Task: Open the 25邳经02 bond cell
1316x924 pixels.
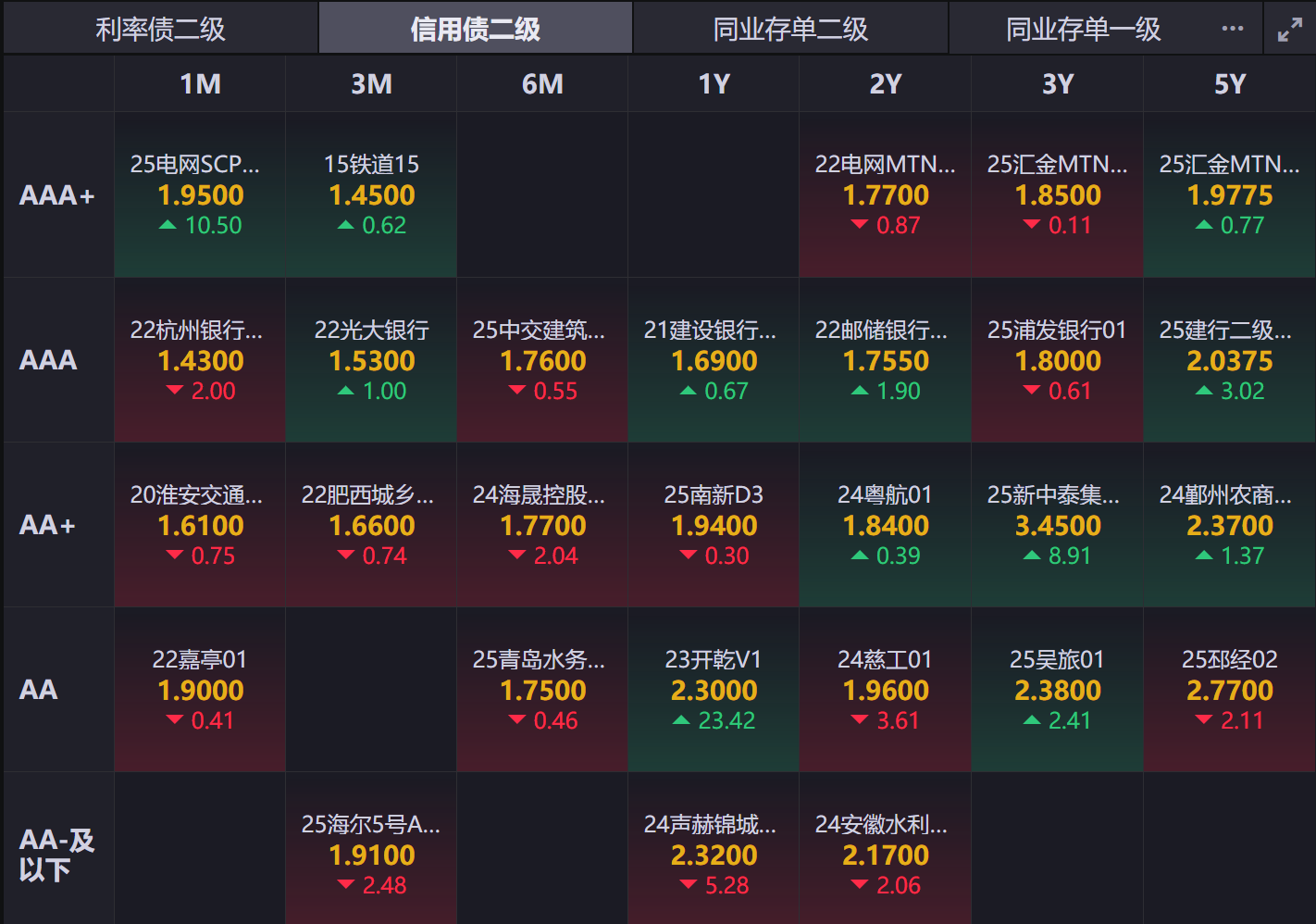Action: (x=1230, y=690)
